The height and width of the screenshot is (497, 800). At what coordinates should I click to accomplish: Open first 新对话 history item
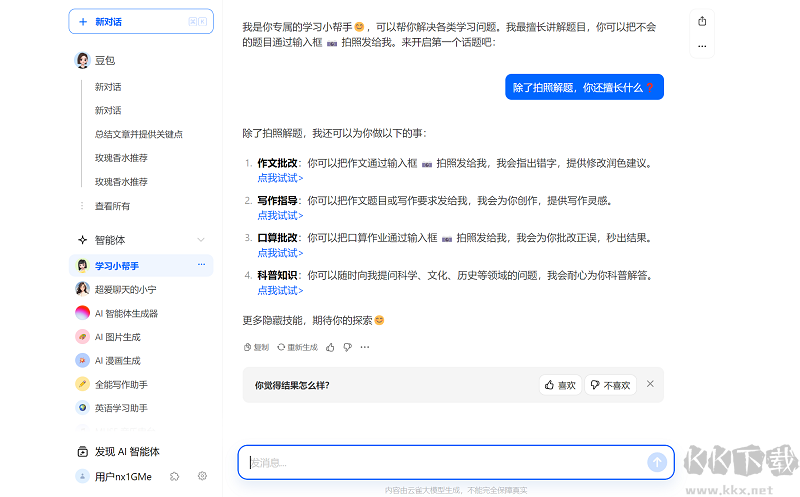[x=108, y=87]
